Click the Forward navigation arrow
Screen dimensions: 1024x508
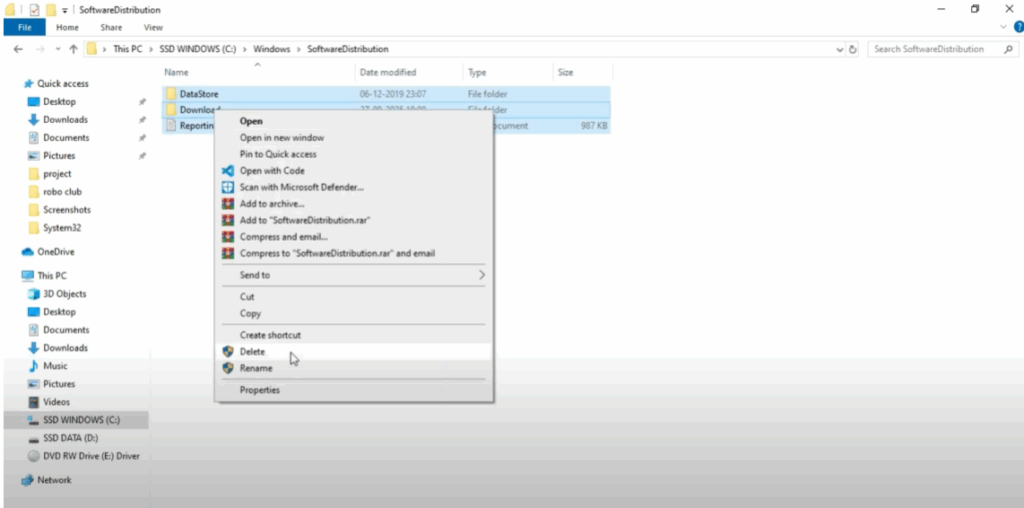click(x=40, y=49)
